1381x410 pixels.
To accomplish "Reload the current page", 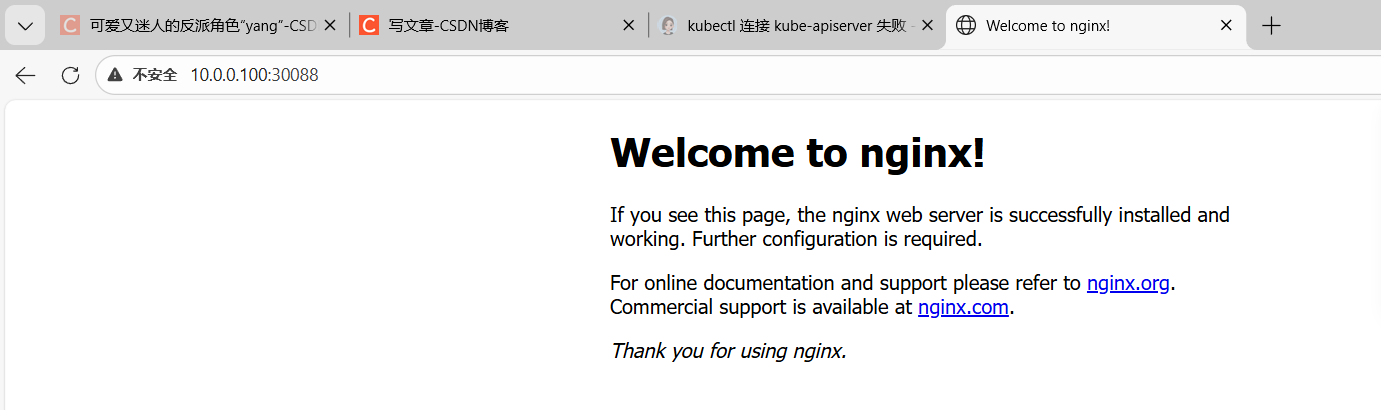I will click(x=70, y=75).
